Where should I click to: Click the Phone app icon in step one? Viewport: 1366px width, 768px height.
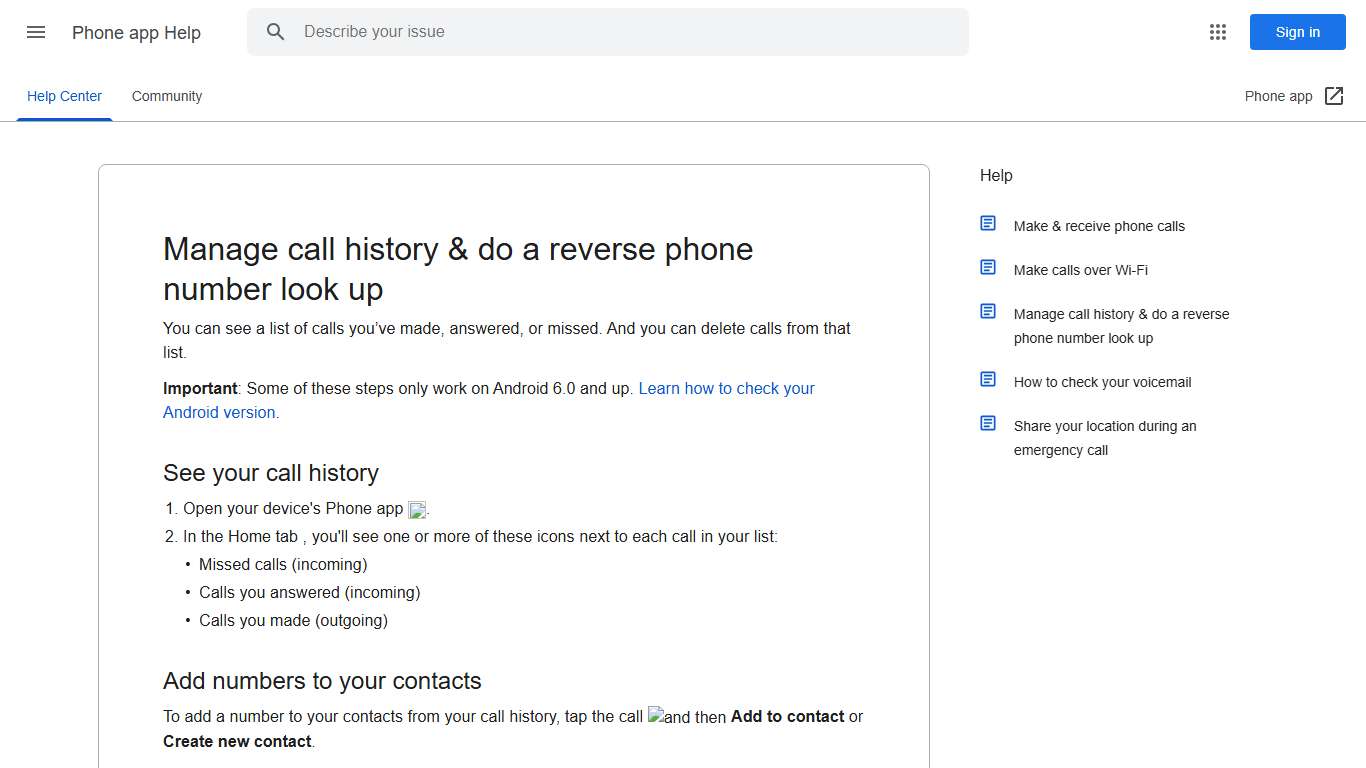[x=417, y=509]
